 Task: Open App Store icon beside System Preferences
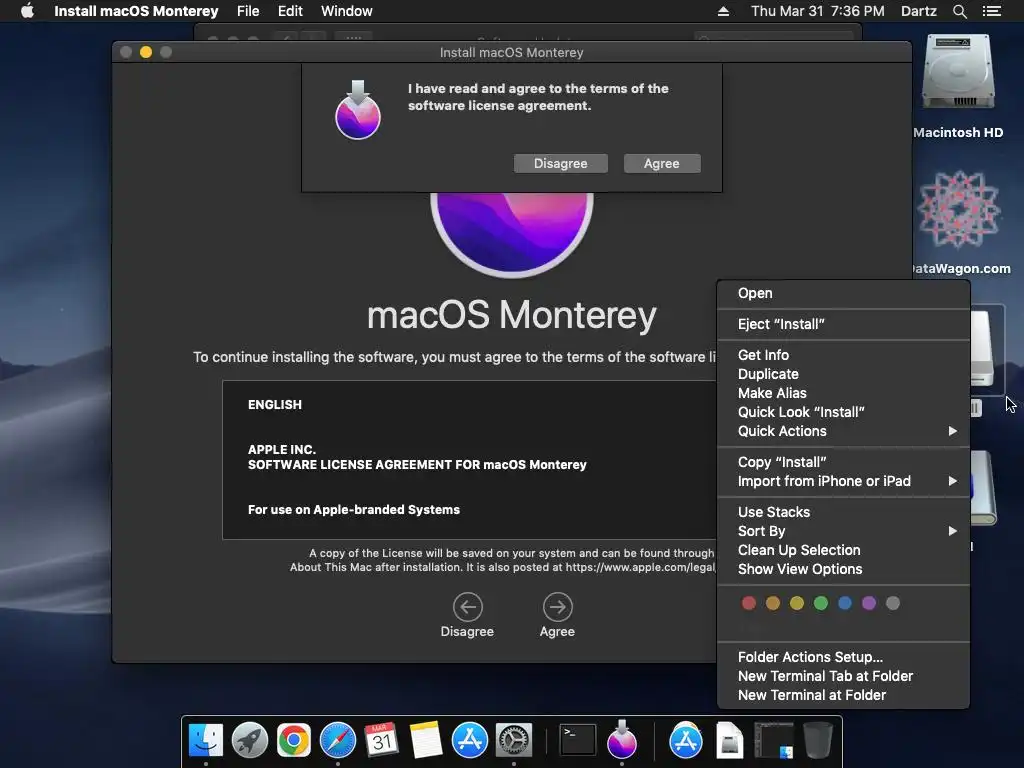point(470,740)
